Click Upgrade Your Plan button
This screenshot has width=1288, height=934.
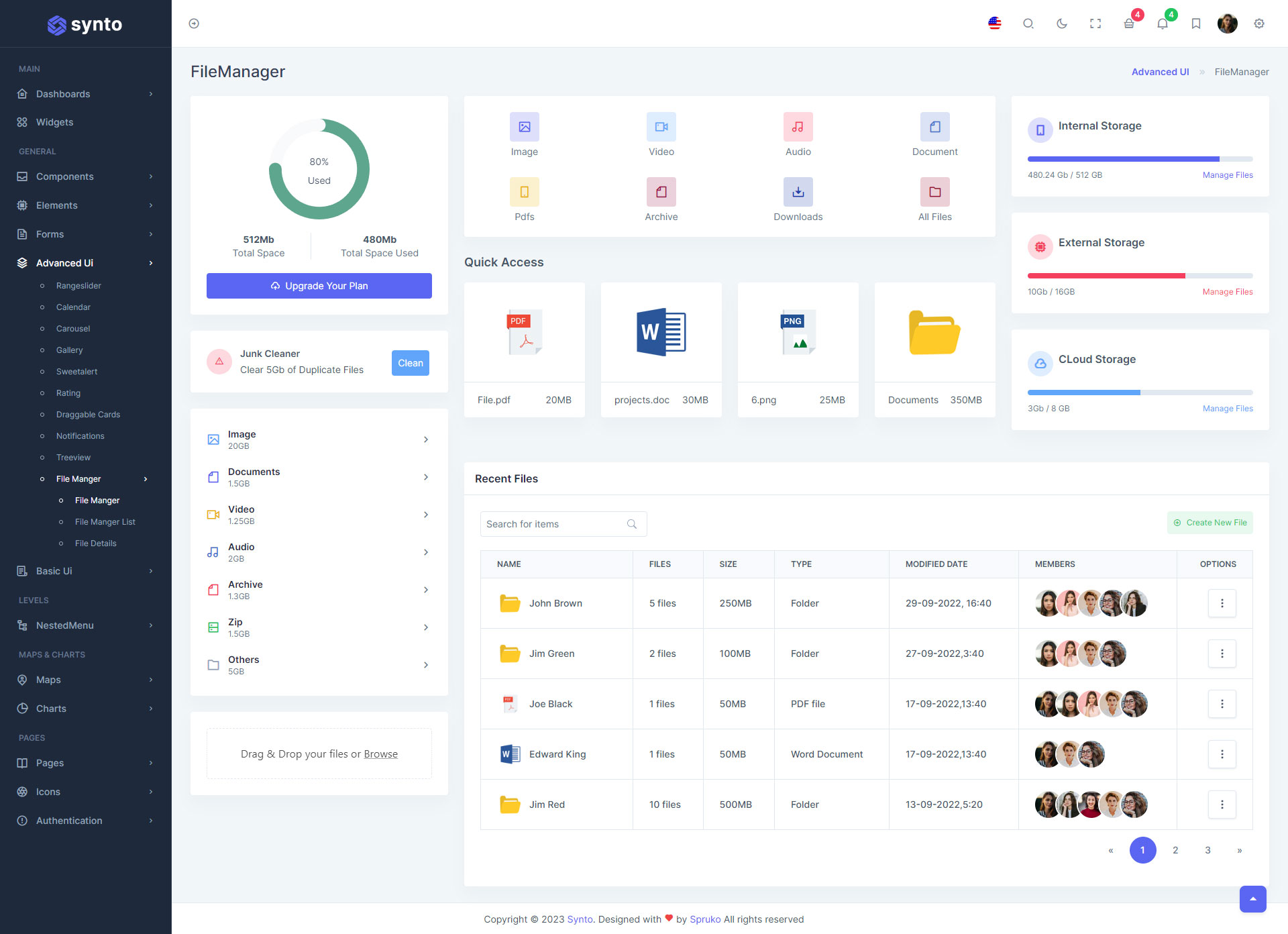coord(319,286)
